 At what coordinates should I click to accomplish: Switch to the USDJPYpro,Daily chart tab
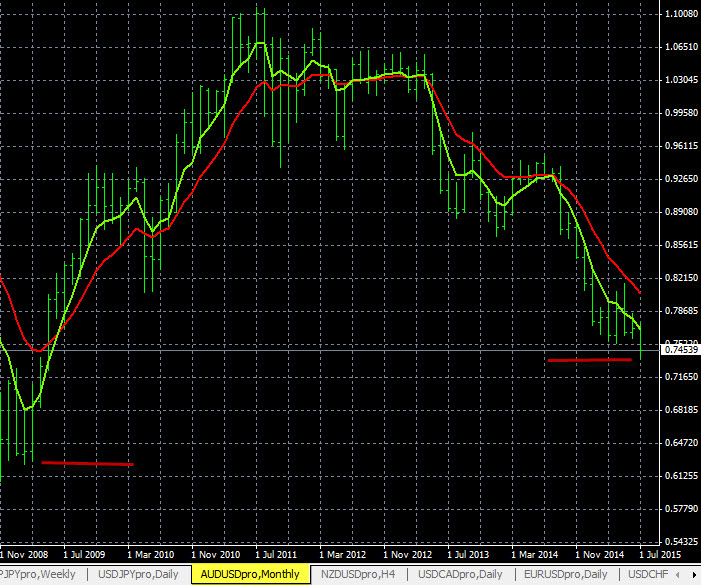138,575
